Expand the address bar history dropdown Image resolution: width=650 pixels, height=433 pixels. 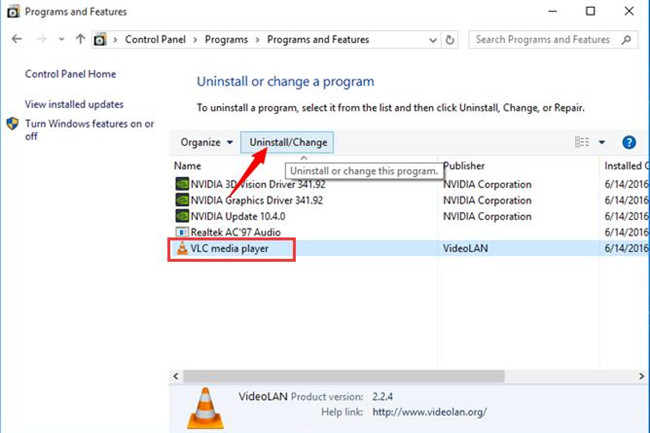pos(433,40)
